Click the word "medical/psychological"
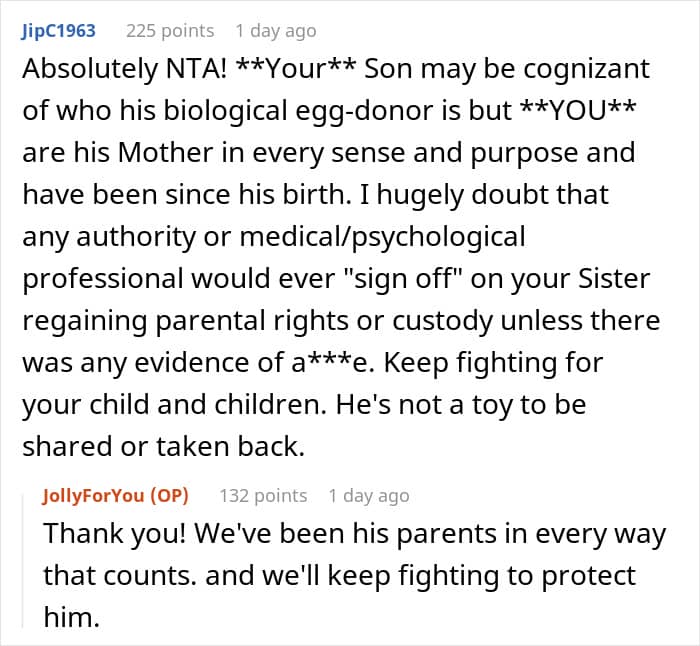This screenshot has height=646, width=700. (383, 237)
